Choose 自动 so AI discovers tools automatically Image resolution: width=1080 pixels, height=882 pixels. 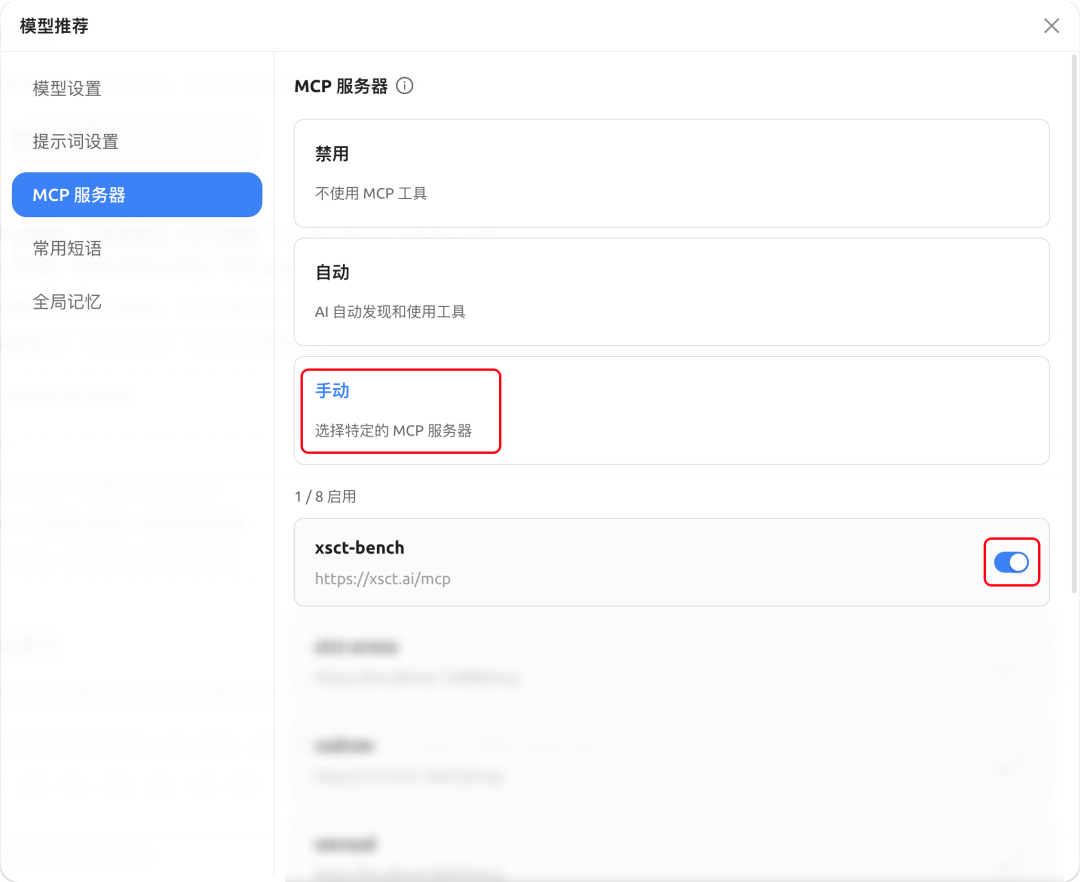coord(669,291)
